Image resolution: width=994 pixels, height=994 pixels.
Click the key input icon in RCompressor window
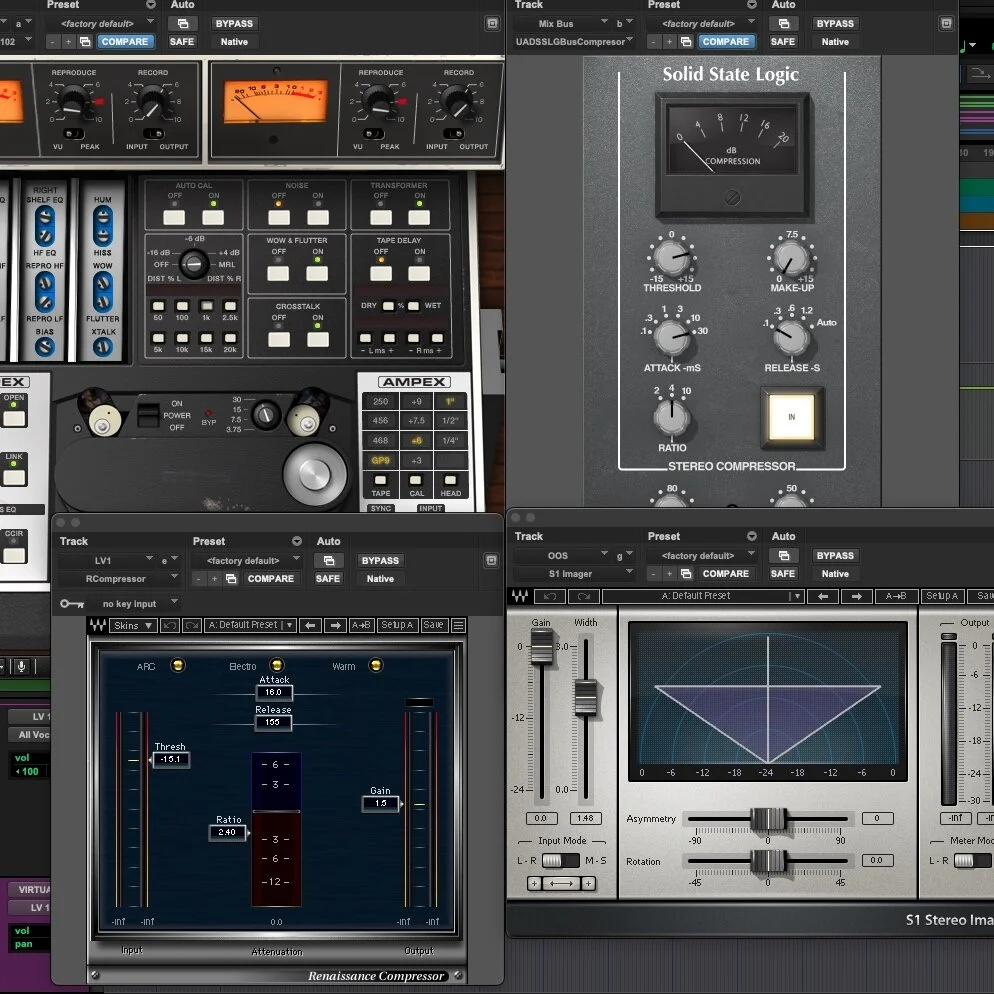(72, 604)
